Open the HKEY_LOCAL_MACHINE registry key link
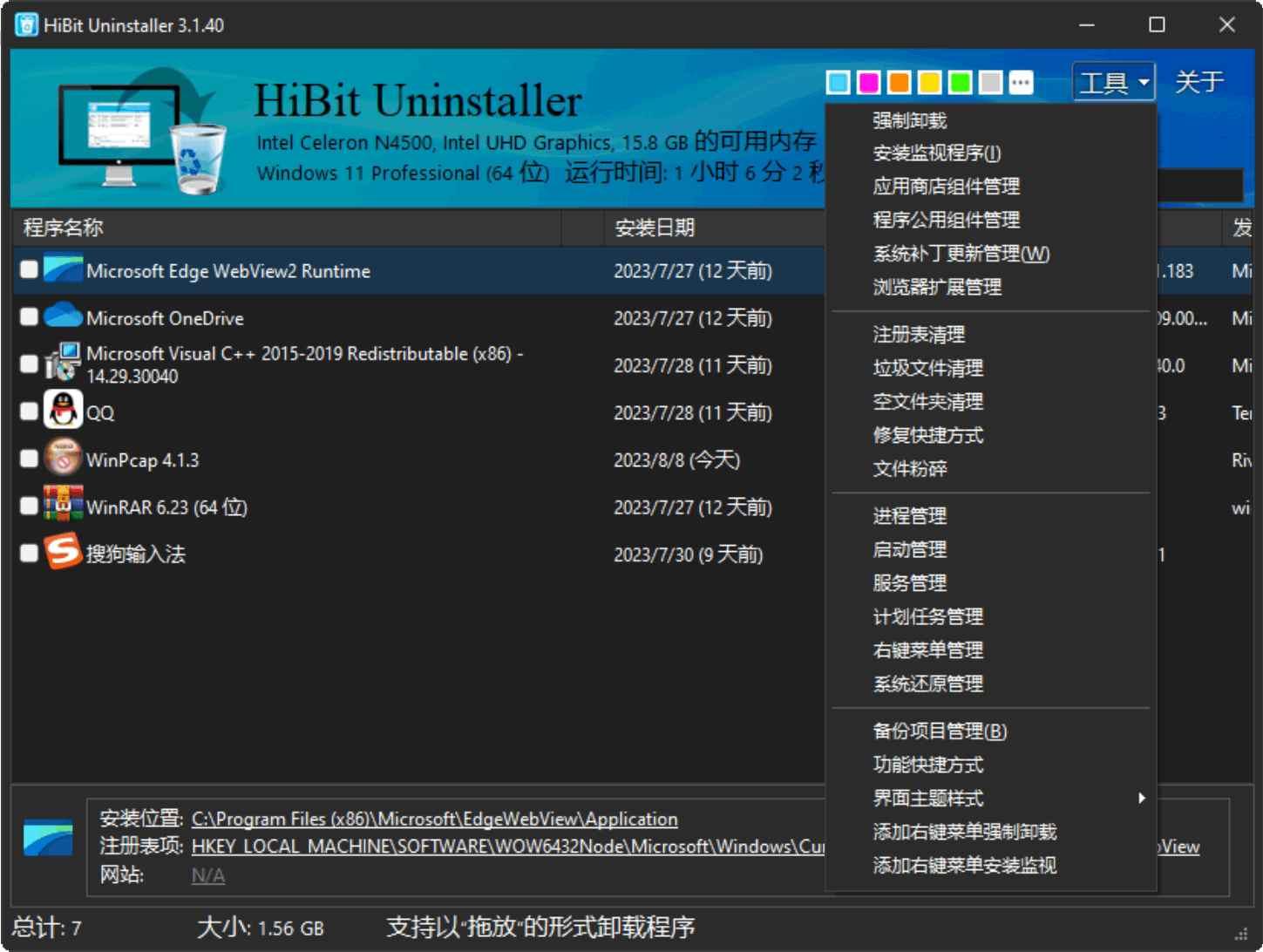 pos(508,847)
